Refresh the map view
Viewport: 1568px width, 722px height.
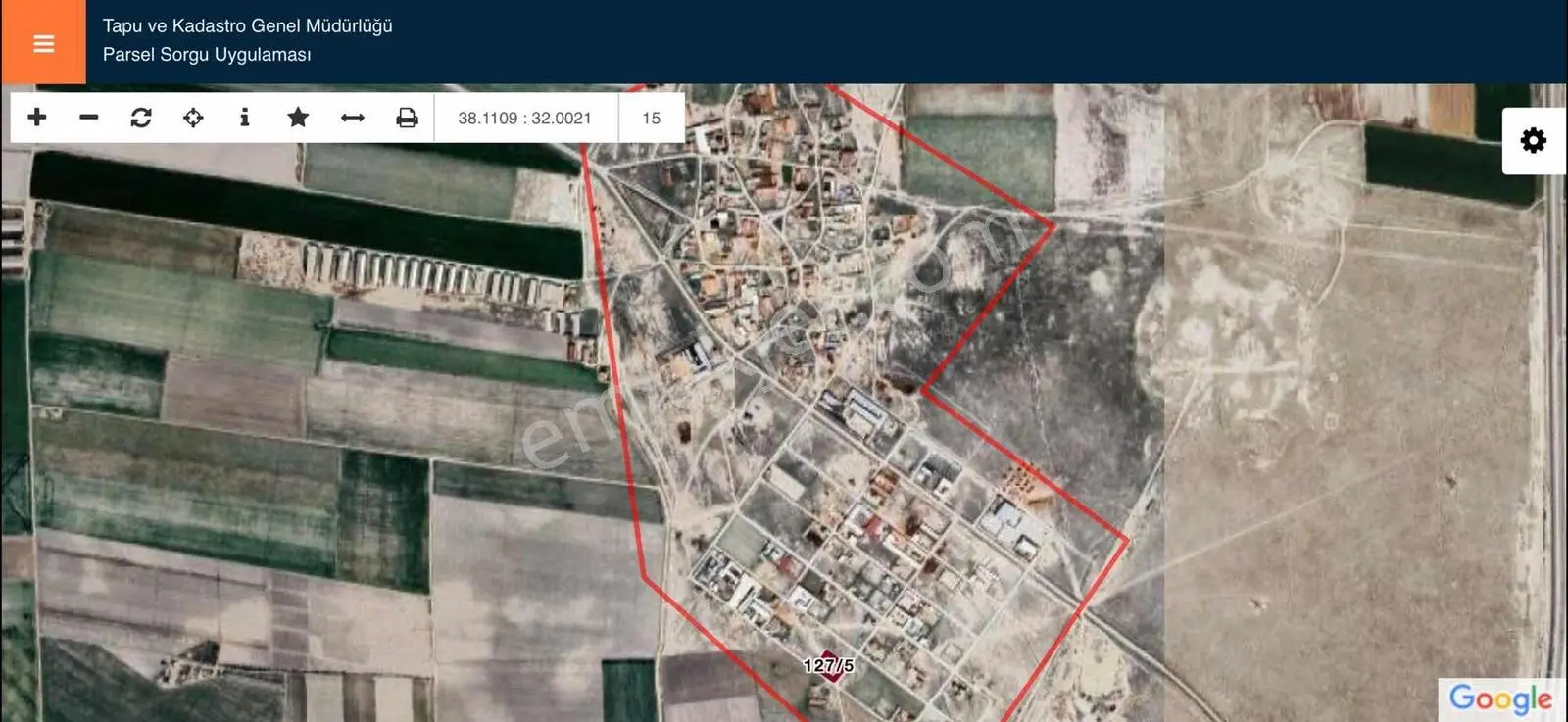click(x=141, y=118)
